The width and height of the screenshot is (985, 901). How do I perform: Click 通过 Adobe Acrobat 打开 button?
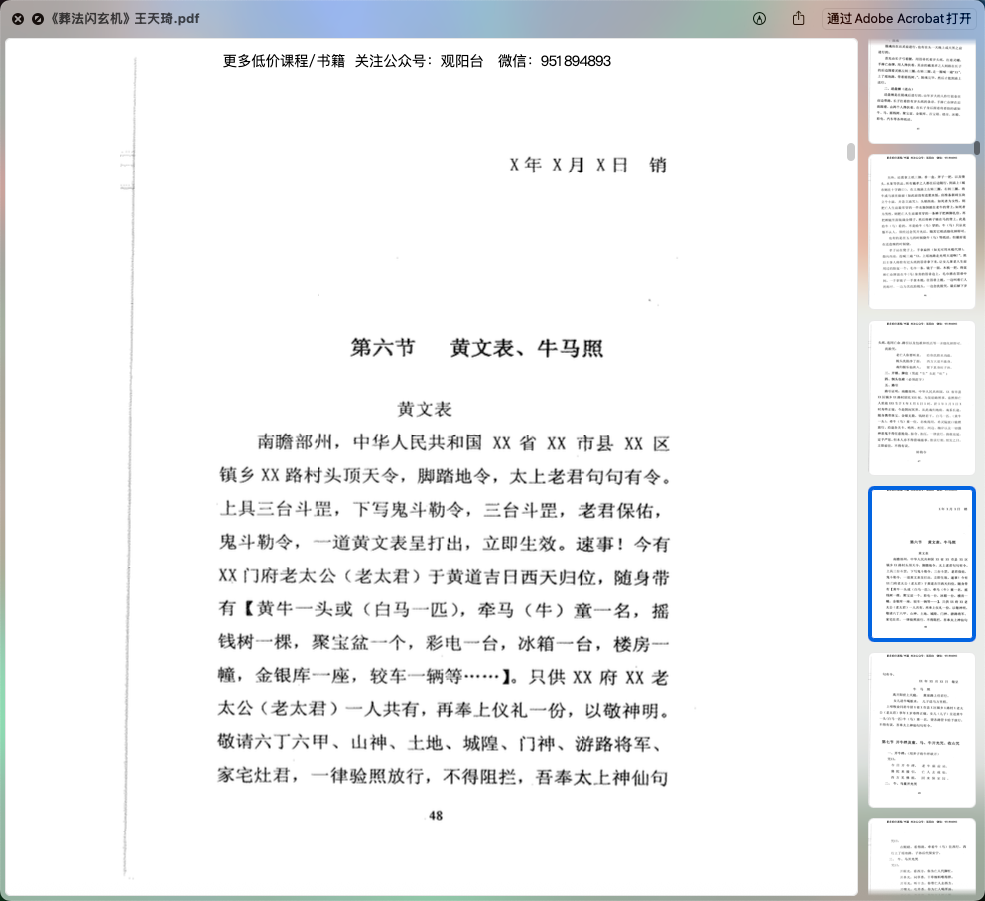[x=898, y=19]
